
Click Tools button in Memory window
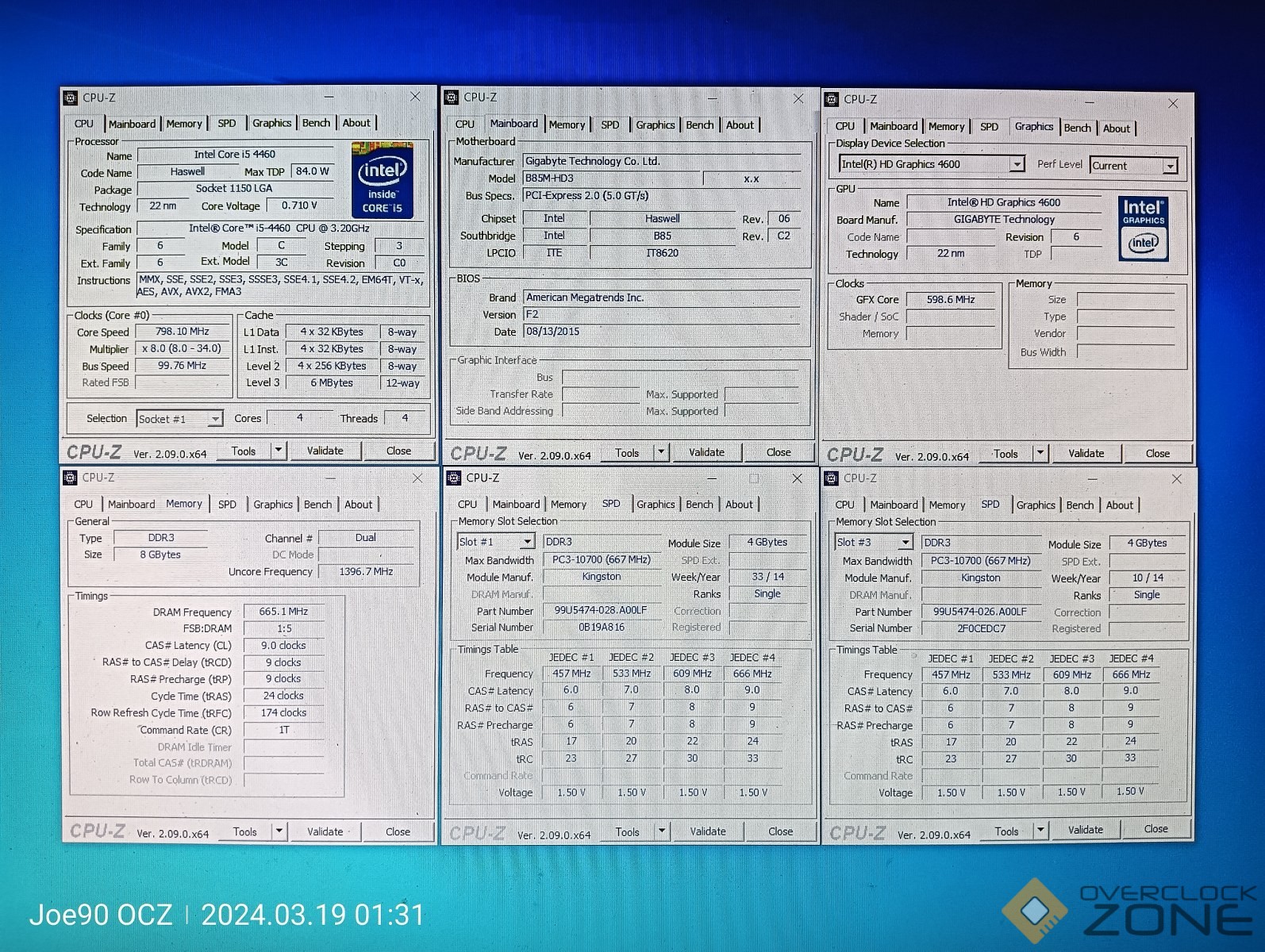[x=245, y=831]
